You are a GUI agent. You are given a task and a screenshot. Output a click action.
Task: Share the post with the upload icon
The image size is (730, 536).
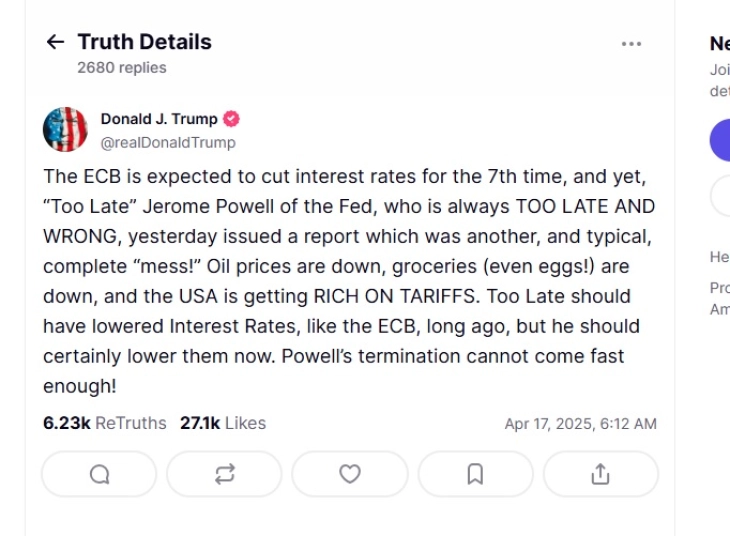[600, 474]
